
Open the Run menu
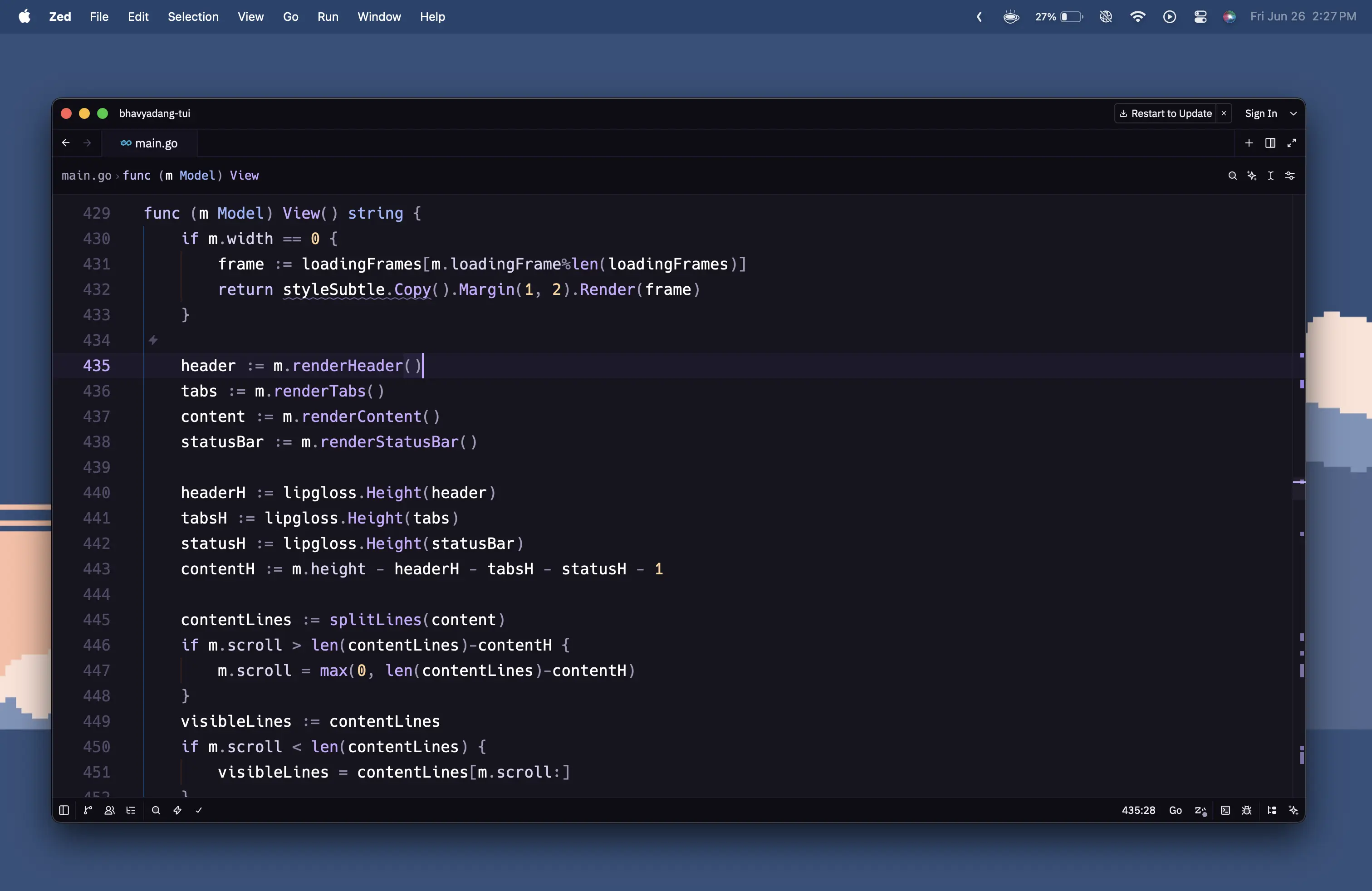pos(328,17)
